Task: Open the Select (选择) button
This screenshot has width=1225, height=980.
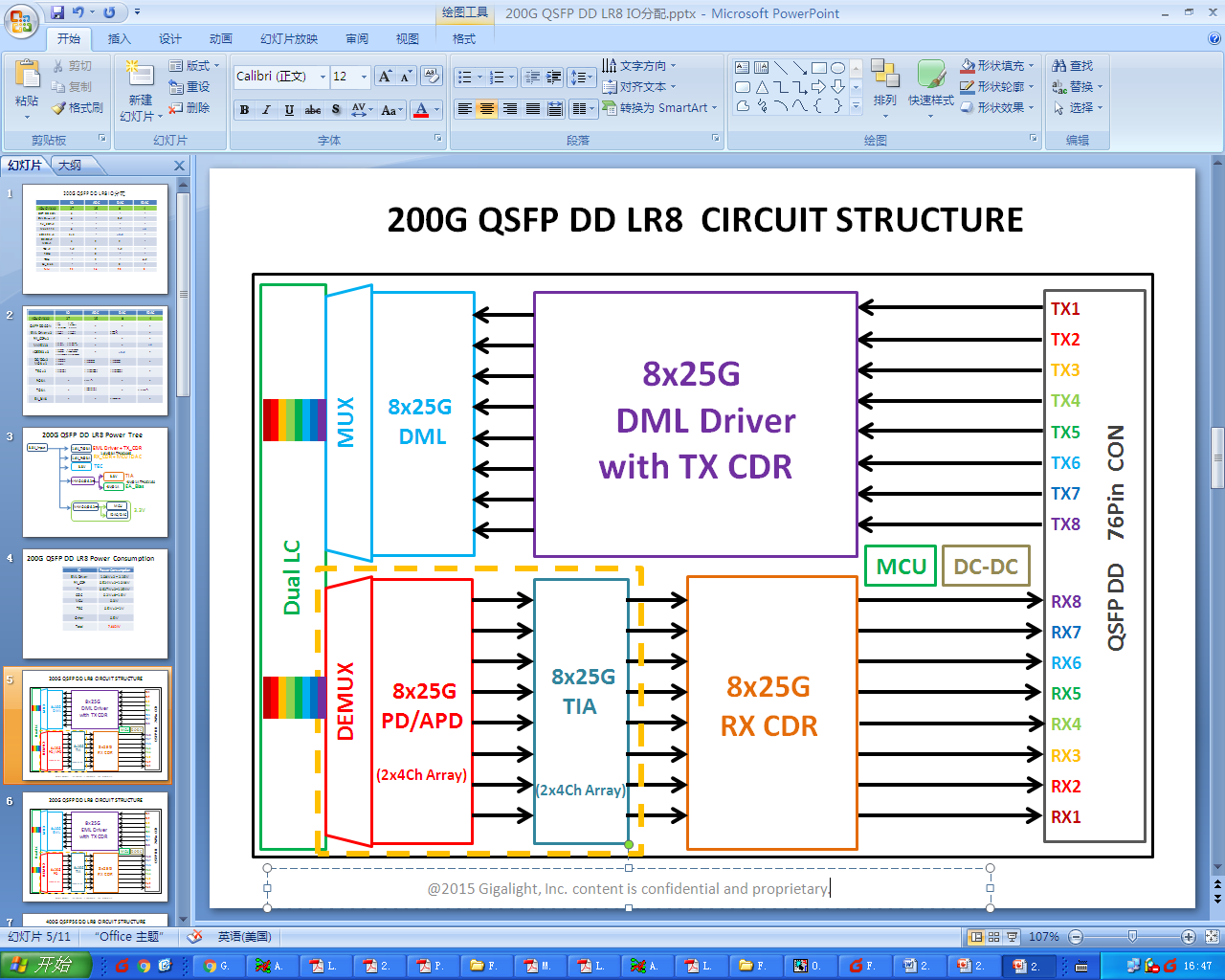Action: tap(1077, 108)
